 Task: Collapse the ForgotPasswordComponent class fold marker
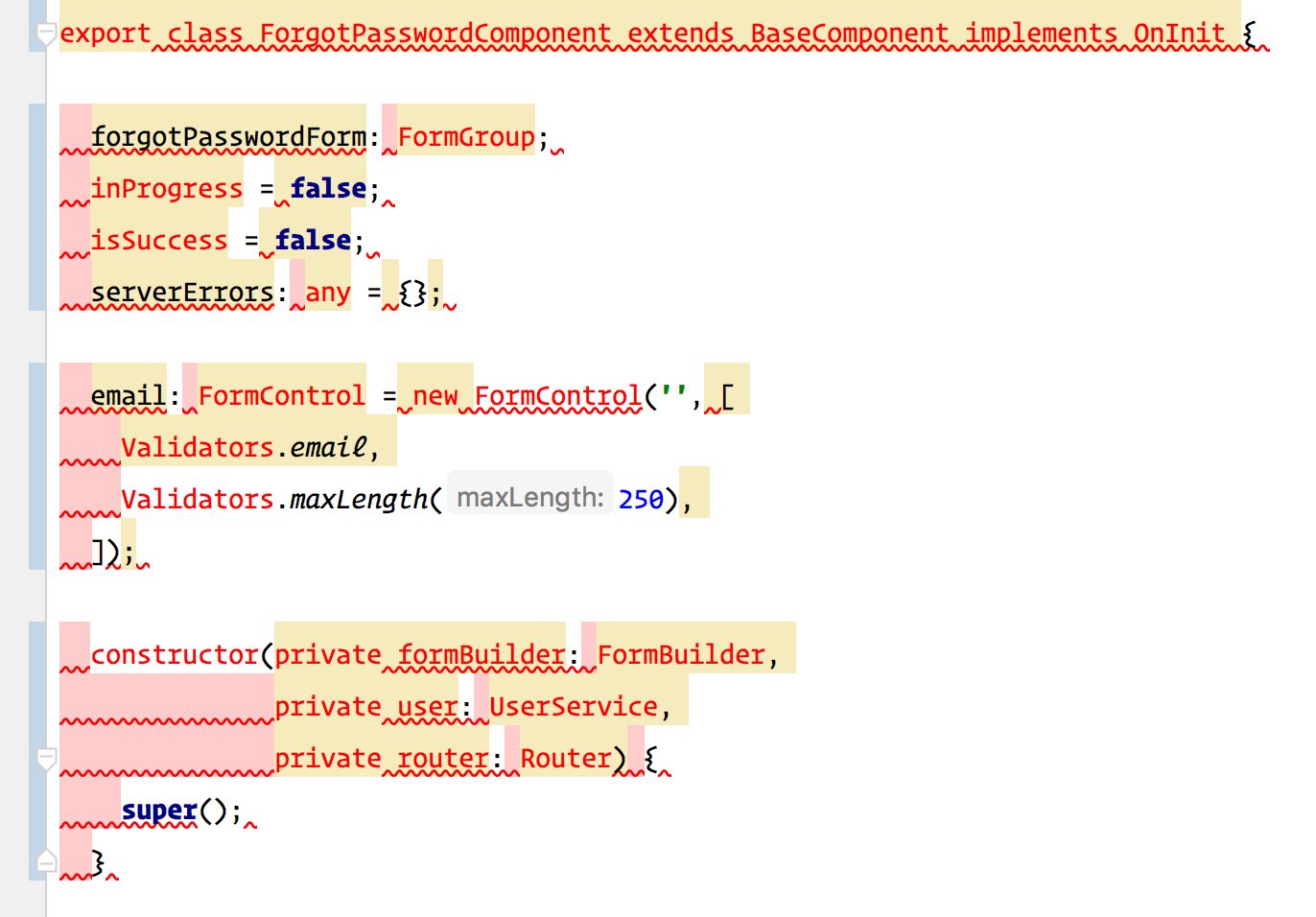(x=45, y=35)
